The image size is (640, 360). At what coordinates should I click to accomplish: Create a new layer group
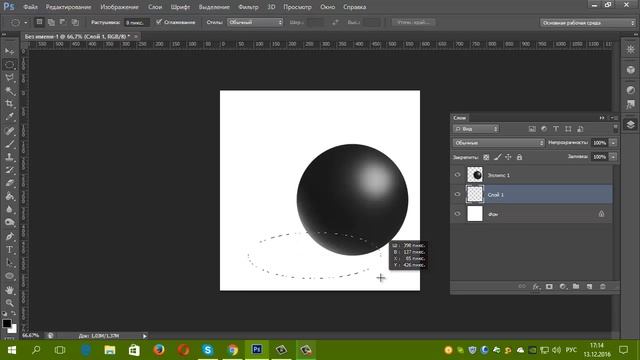576,287
